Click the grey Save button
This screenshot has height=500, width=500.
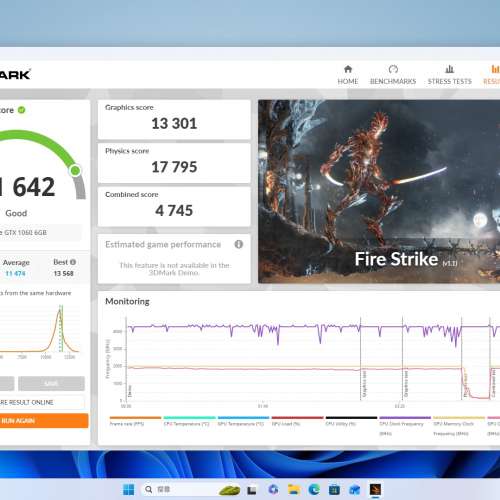coord(51,384)
